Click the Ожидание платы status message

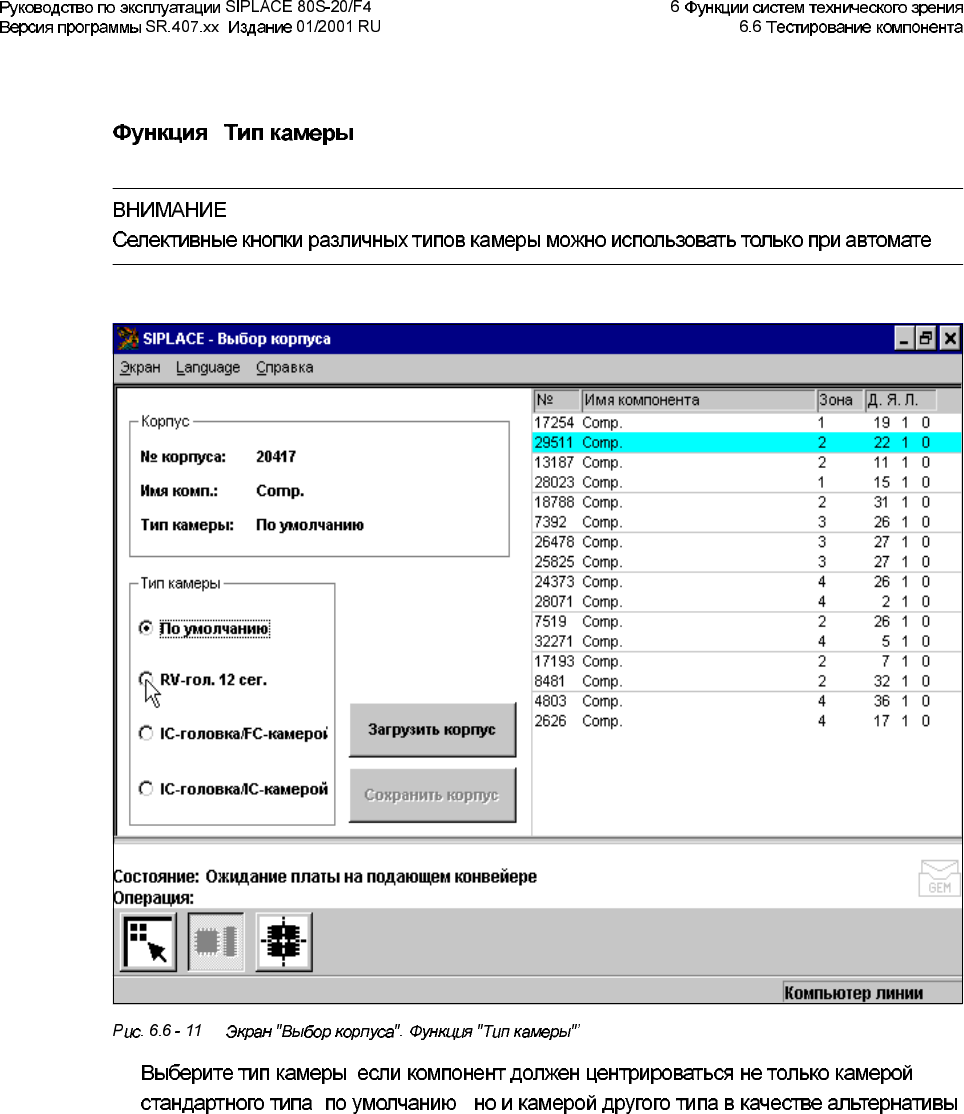pyautogui.click(x=371, y=877)
